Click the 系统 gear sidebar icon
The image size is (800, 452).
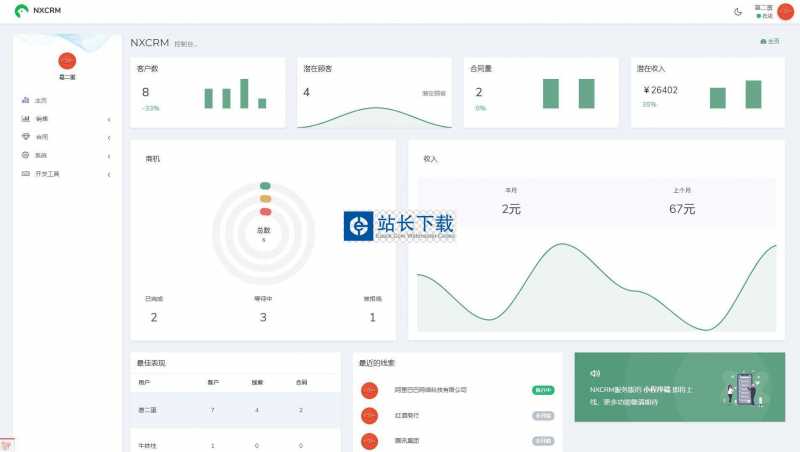coord(25,155)
